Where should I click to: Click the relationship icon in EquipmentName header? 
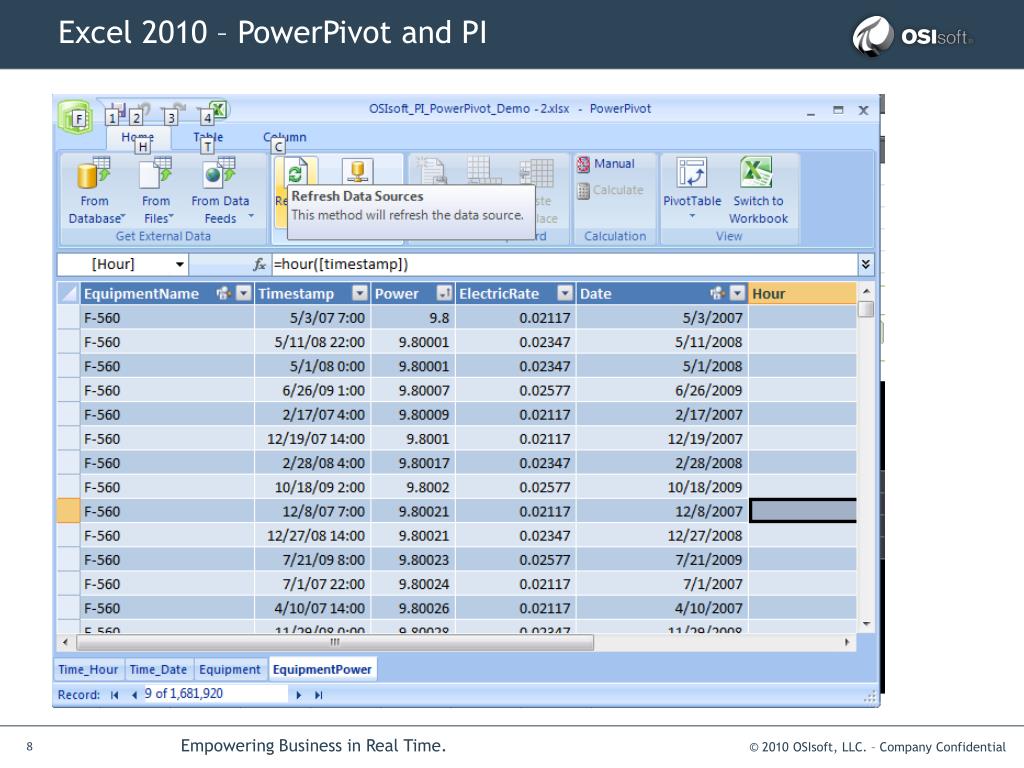click(x=223, y=293)
